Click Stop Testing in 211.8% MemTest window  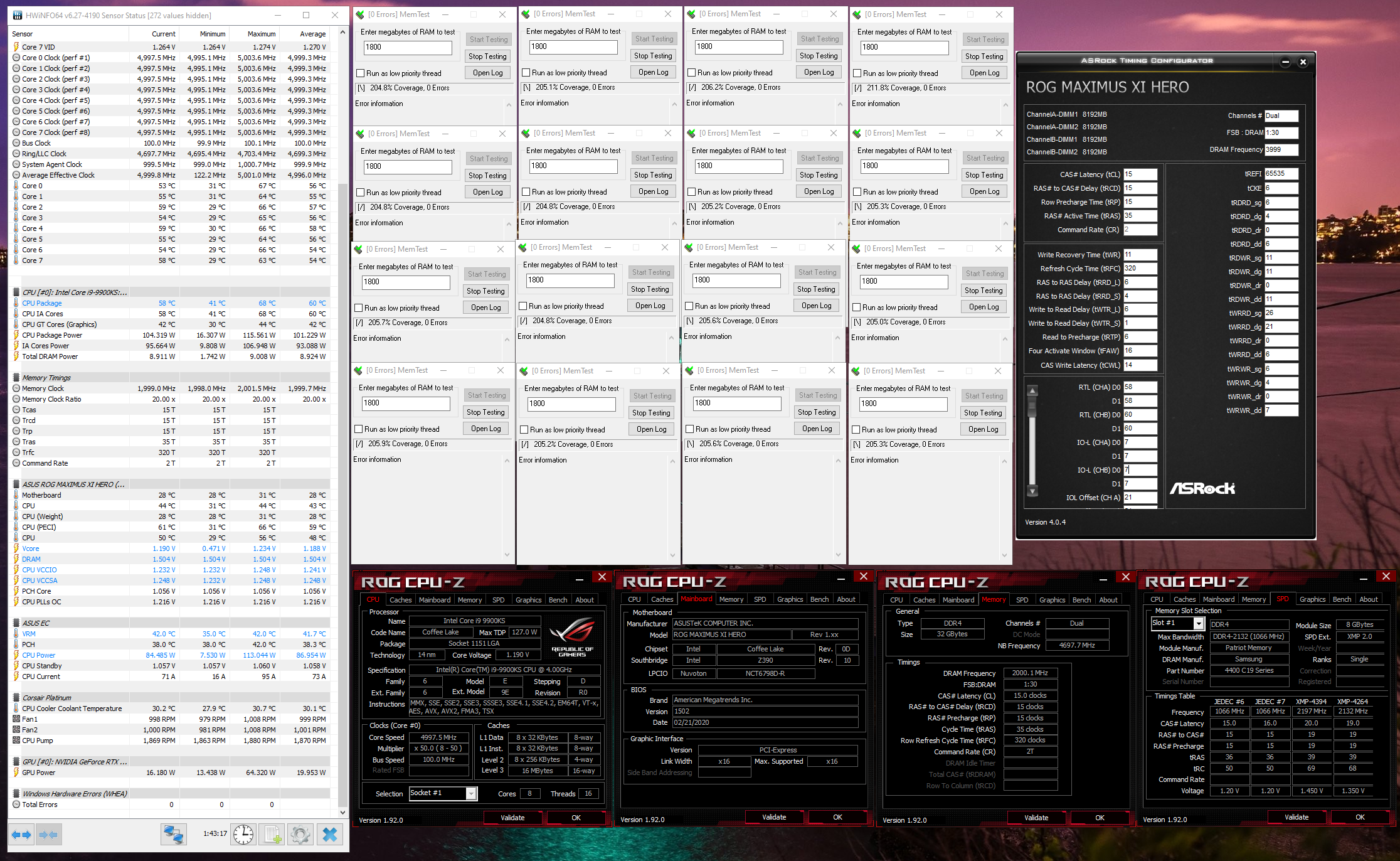coord(984,56)
